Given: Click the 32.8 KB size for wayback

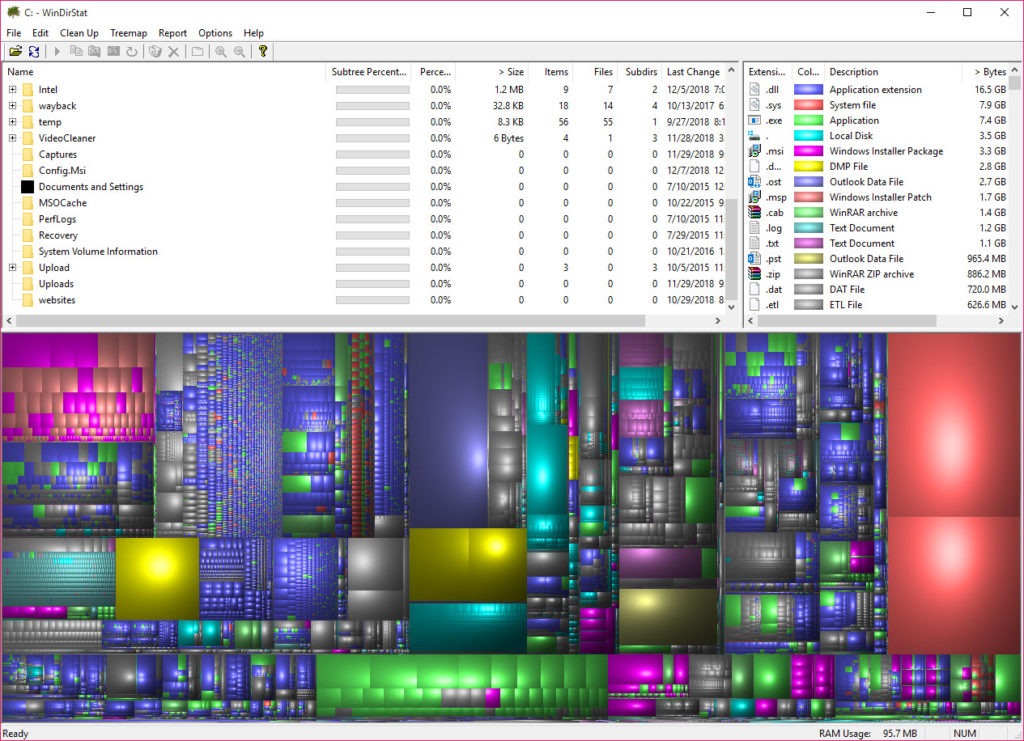Looking at the screenshot, I should 507,106.
